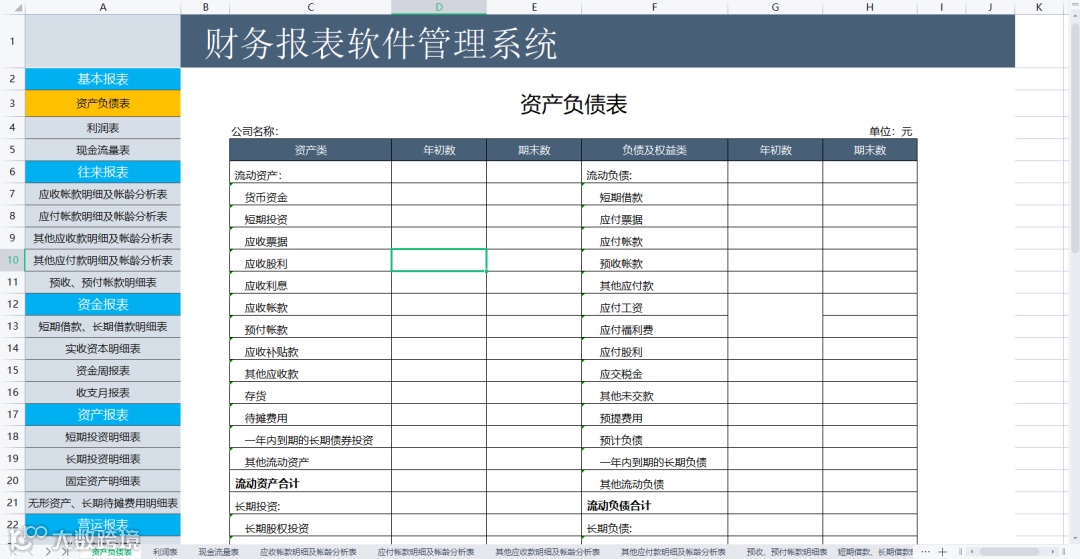
Task: Select the 长期股权投资 cell
Action: [x=311, y=525]
